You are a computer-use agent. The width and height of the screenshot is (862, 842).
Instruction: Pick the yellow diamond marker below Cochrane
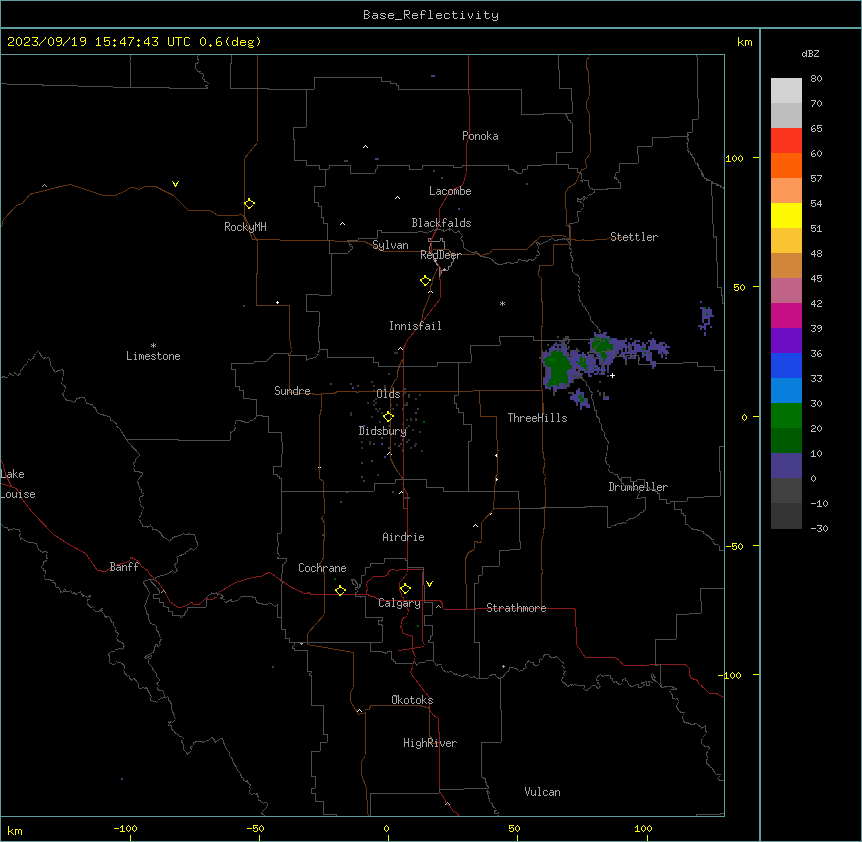[x=340, y=590]
